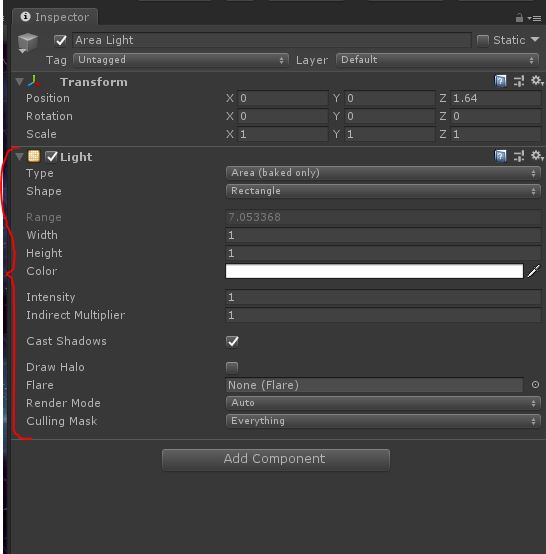
Task: Open Flare object picker circle
Action: click(x=535, y=385)
